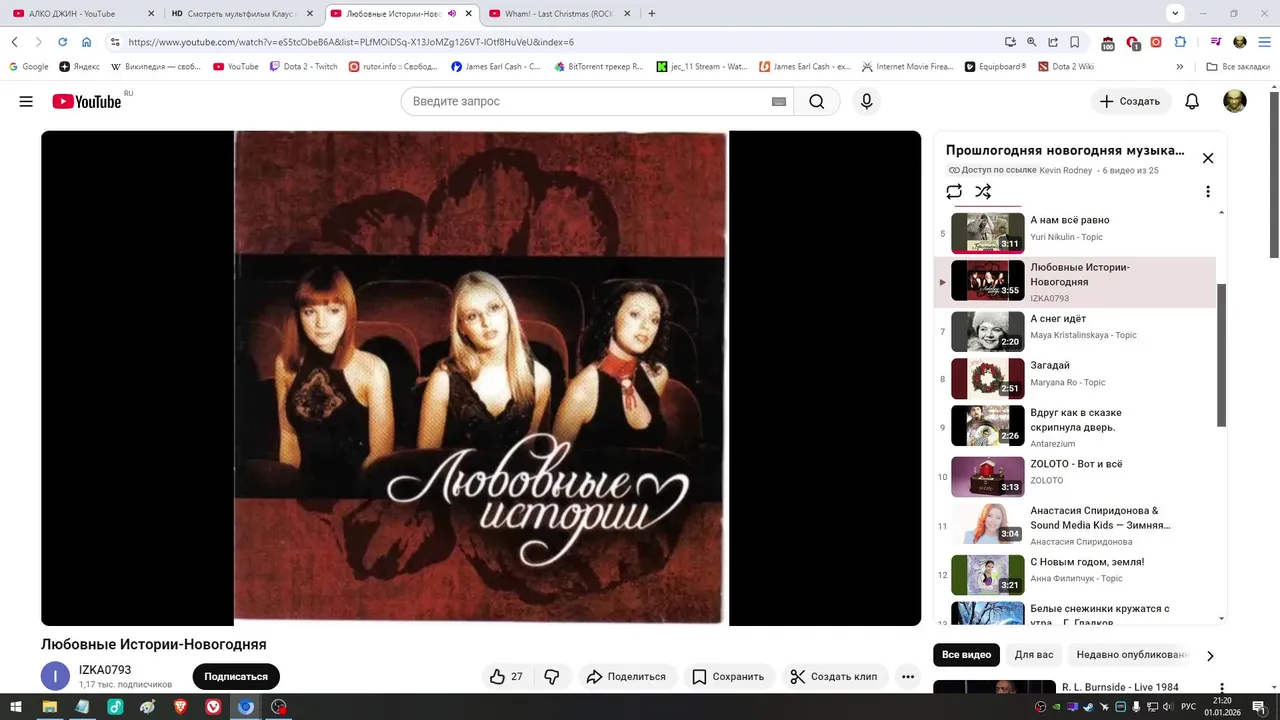Play Анастасия Спиридонова Зимняя track
The width and height of the screenshot is (1280, 720).
[x=1075, y=525]
